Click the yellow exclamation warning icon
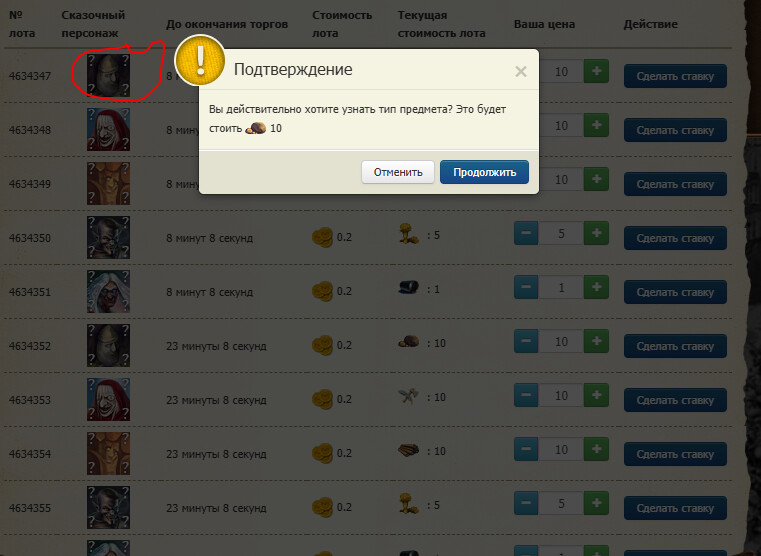Screen dimensions: 761x556 coord(200,61)
